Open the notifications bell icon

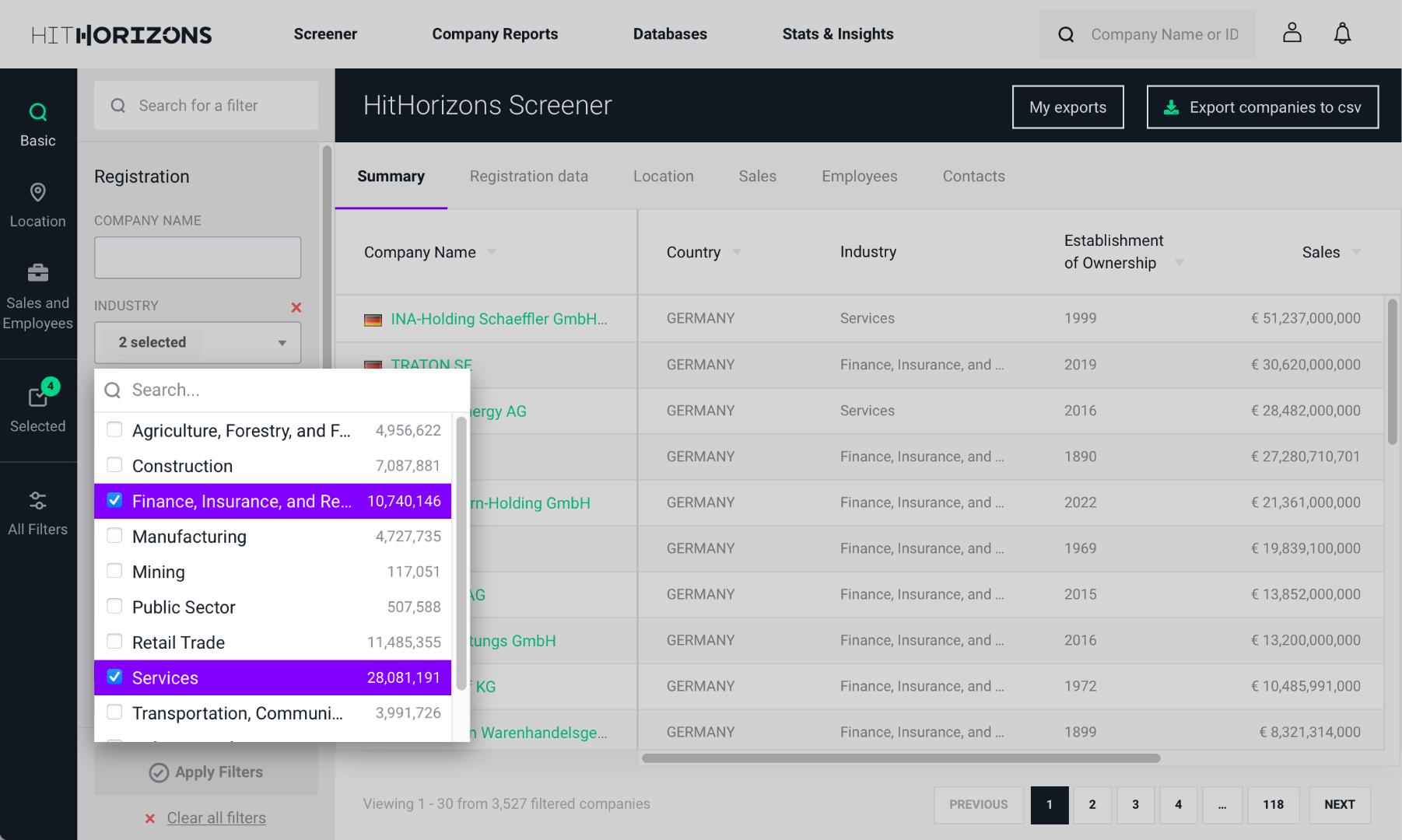pos(1343,33)
